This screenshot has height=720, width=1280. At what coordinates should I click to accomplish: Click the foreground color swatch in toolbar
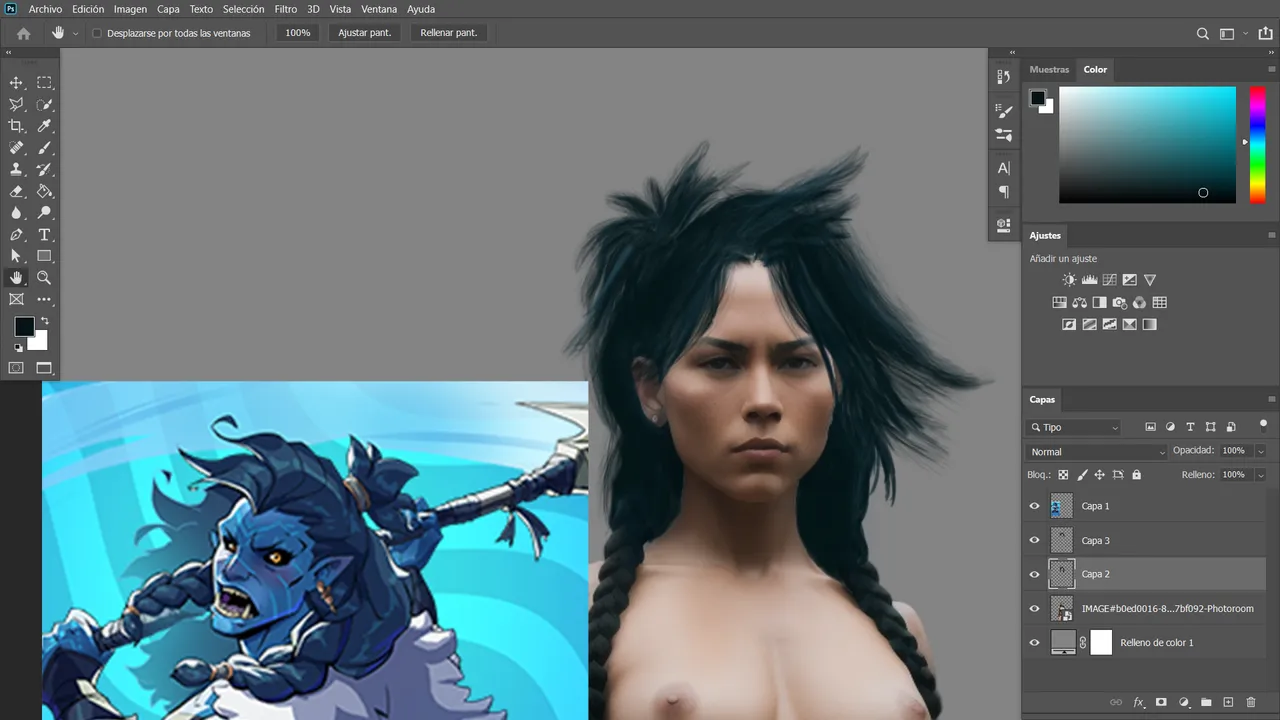(24, 327)
